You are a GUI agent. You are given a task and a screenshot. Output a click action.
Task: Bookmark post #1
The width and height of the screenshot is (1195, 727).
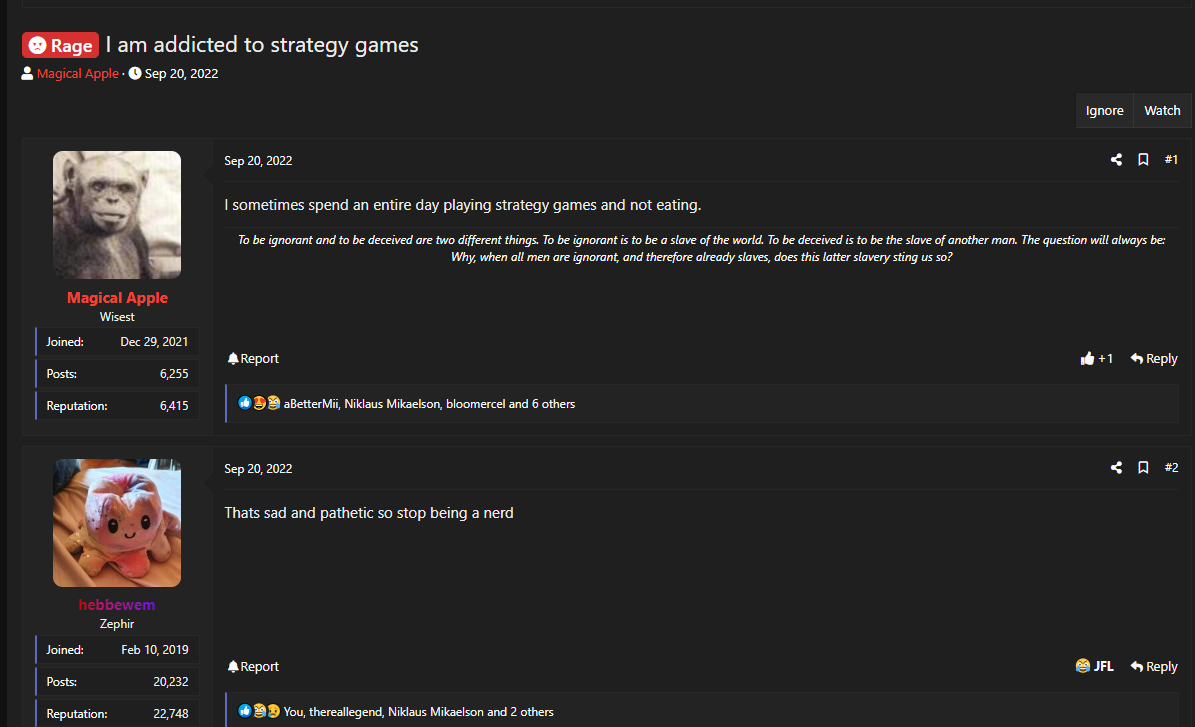(1143, 159)
